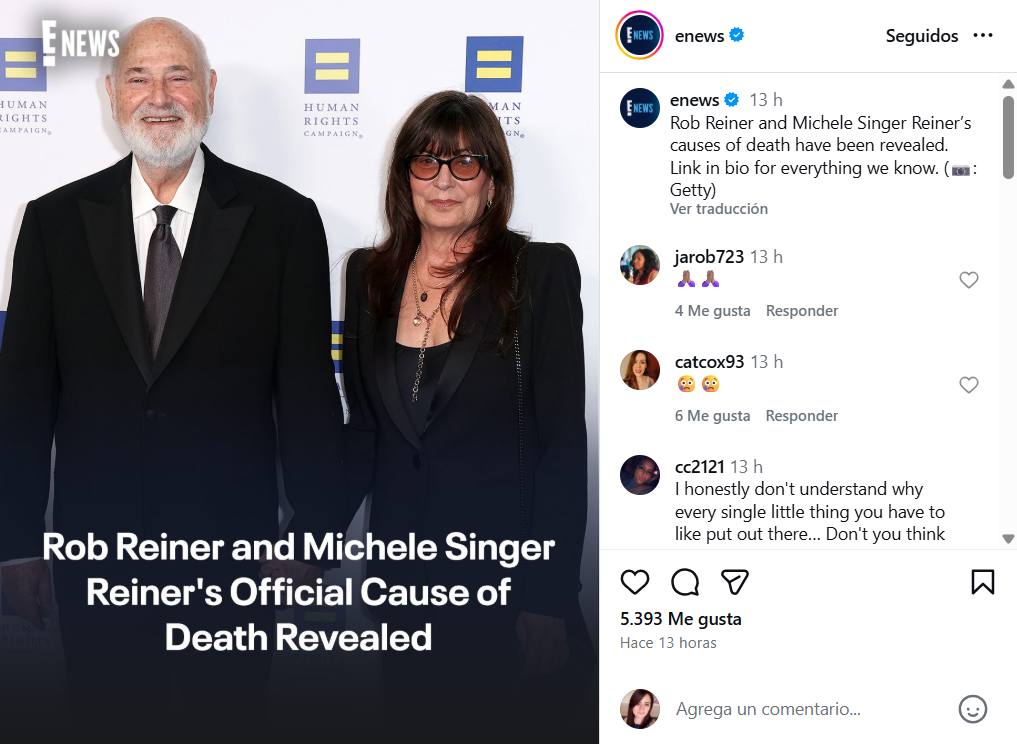The height and width of the screenshot is (744, 1017).
Task: Click the enews profile picture in header
Action: point(639,36)
